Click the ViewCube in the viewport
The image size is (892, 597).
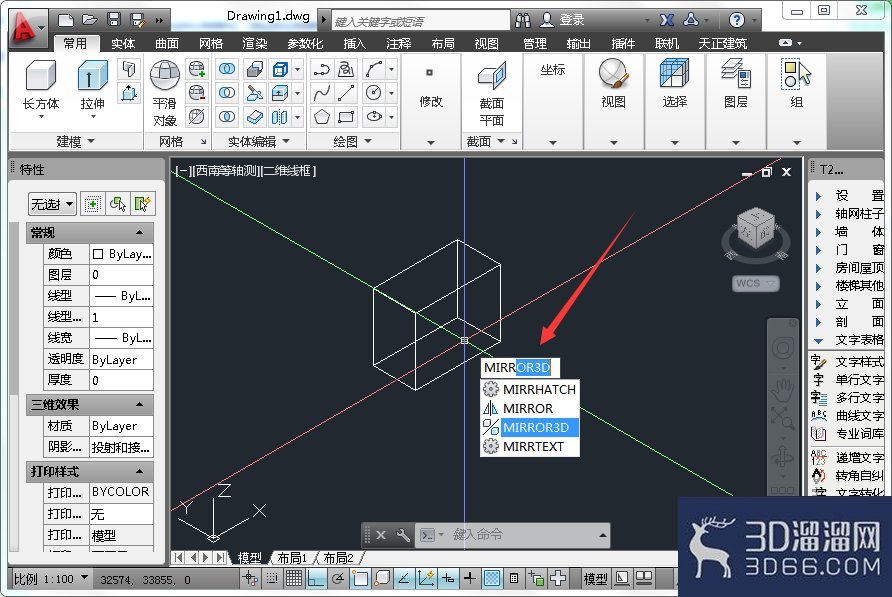point(755,230)
